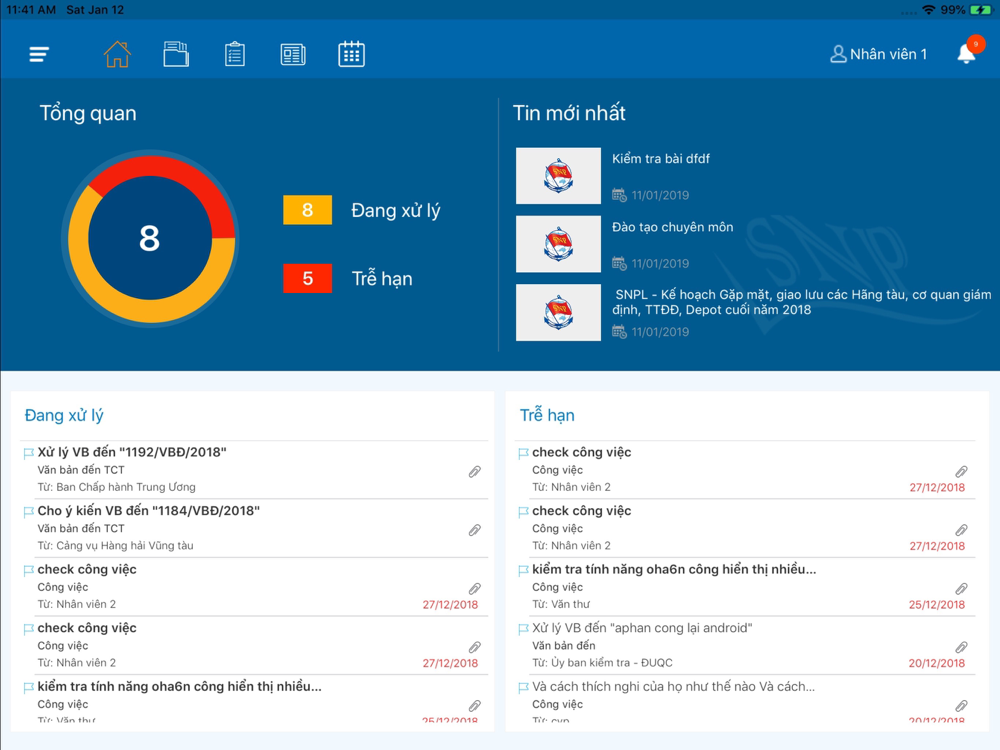1000x750 pixels.
Task: Tap the Home icon in toolbar
Action: 117,54
